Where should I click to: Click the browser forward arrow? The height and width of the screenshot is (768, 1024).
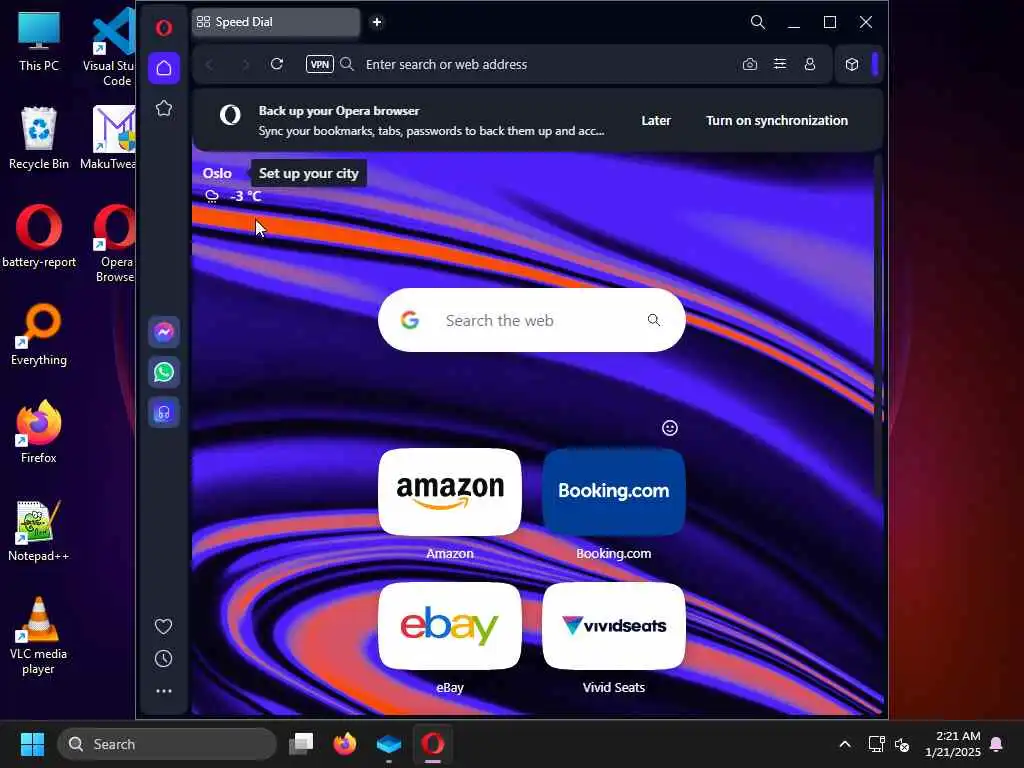pyautogui.click(x=245, y=65)
